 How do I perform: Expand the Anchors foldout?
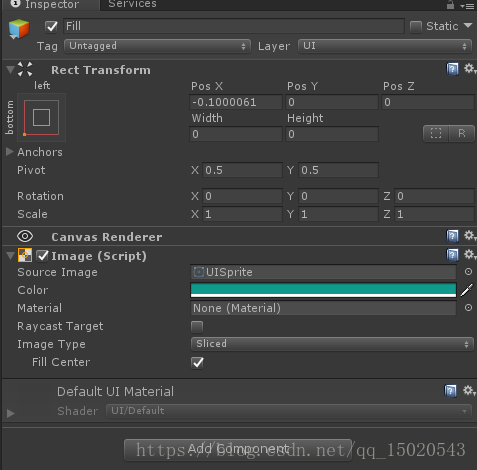tap(10, 152)
